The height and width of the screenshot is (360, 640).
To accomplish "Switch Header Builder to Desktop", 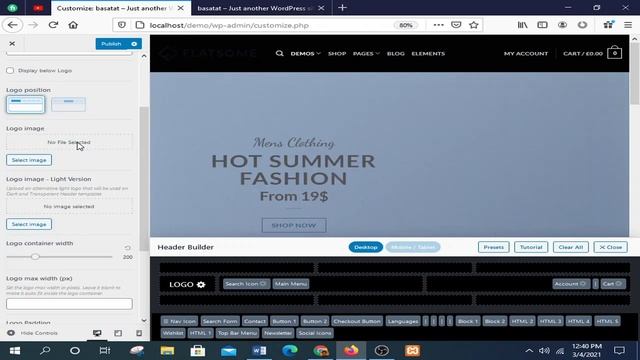I will [x=366, y=247].
